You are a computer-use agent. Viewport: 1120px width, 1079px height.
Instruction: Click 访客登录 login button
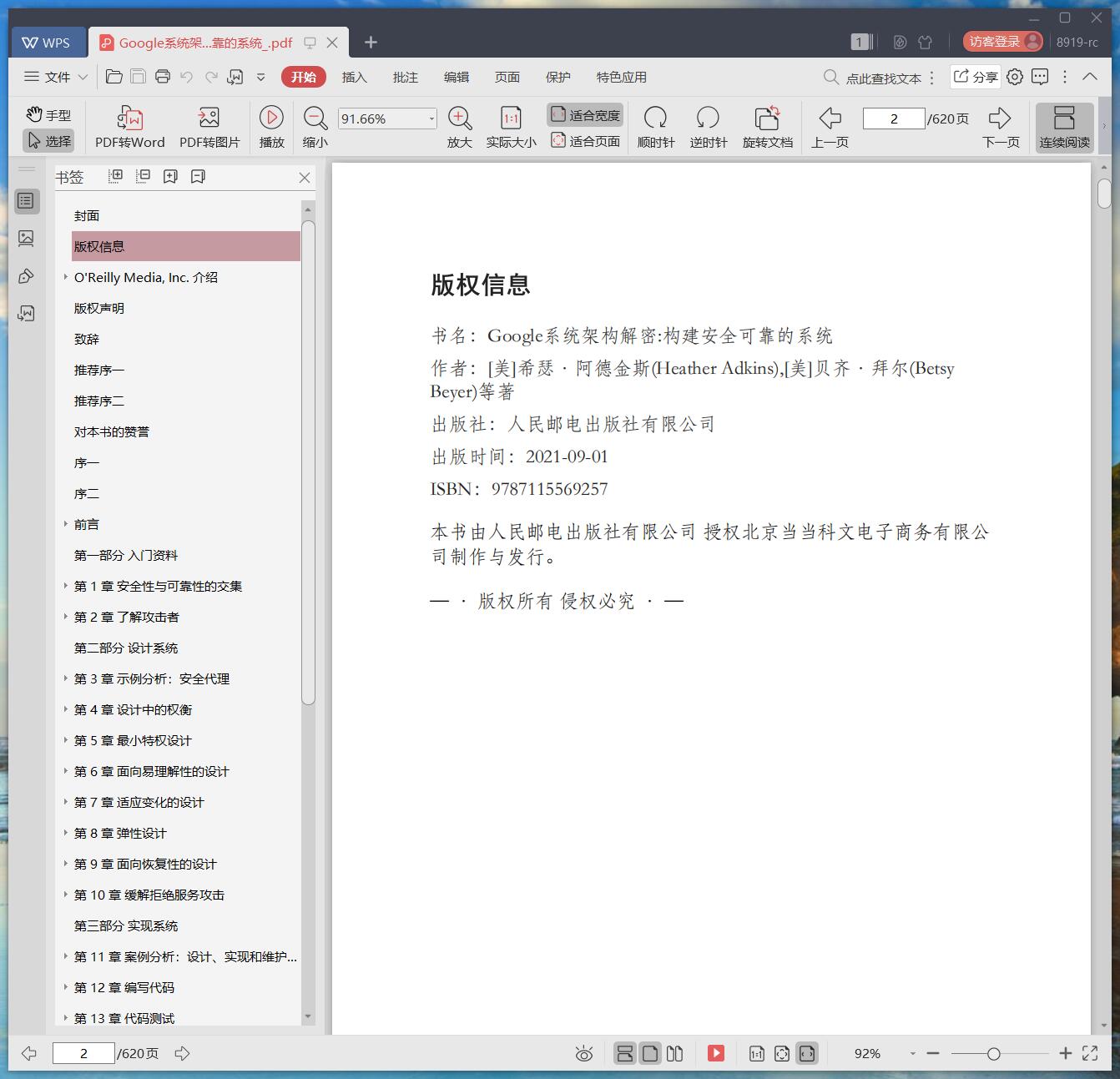click(x=1002, y=42)
